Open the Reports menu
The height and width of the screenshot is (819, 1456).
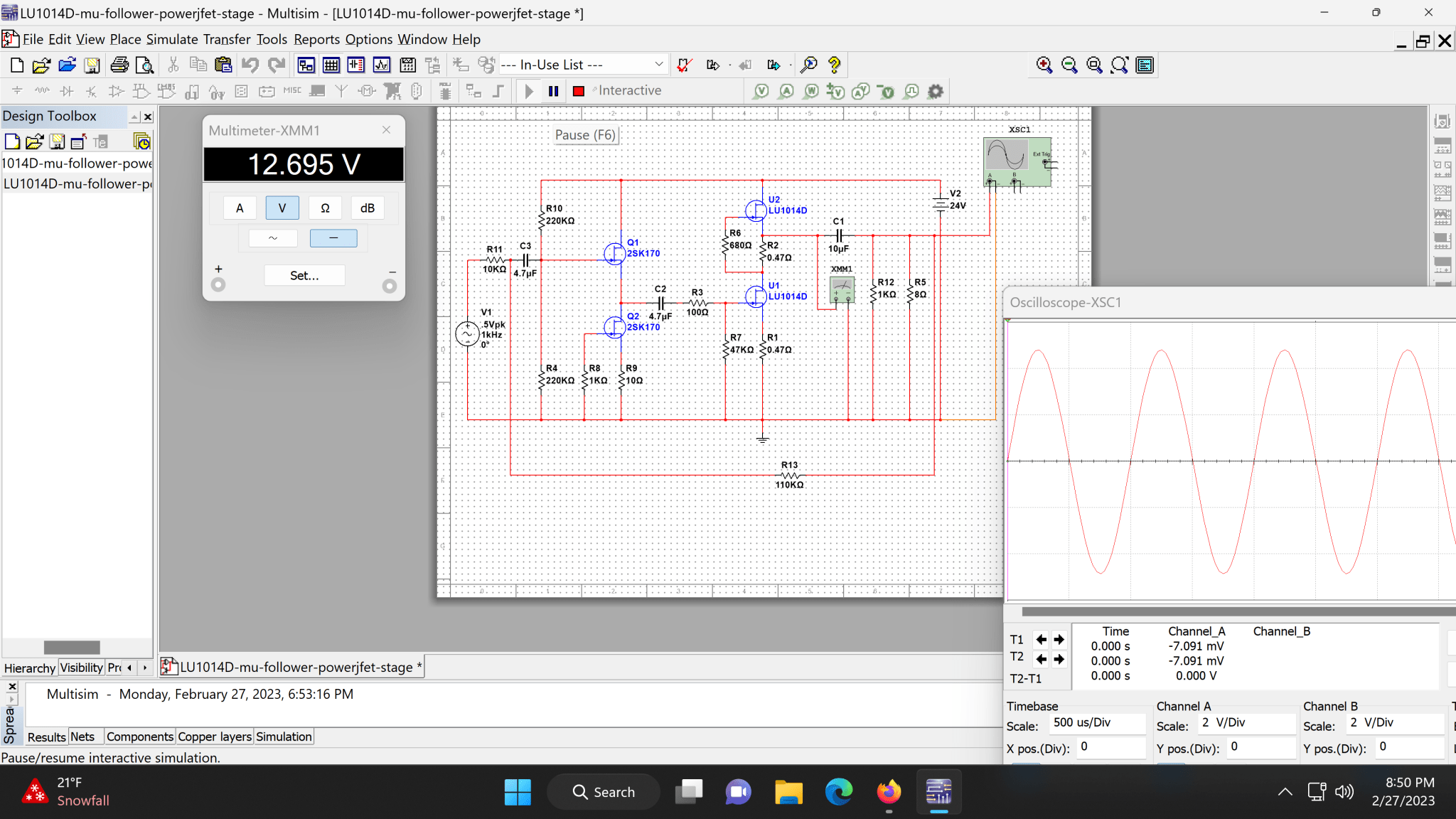click(x=317, y=40)
